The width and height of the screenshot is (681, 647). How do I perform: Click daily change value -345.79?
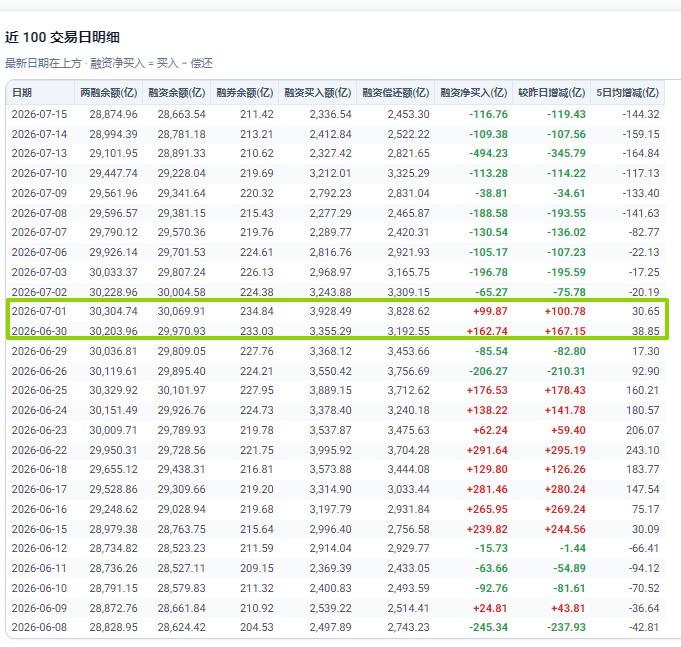coord(566,153)
